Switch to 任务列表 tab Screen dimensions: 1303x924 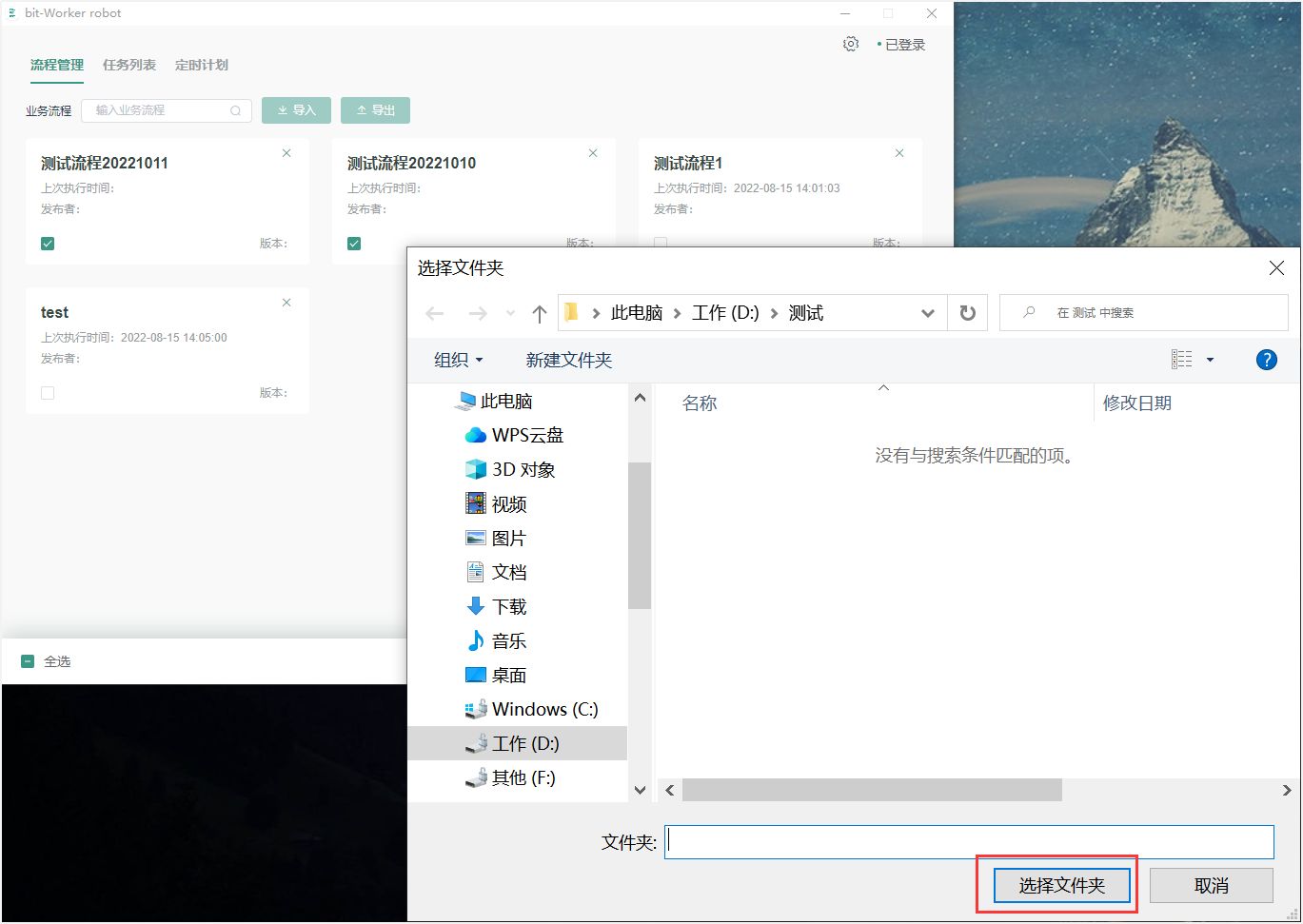coord(128,65)
